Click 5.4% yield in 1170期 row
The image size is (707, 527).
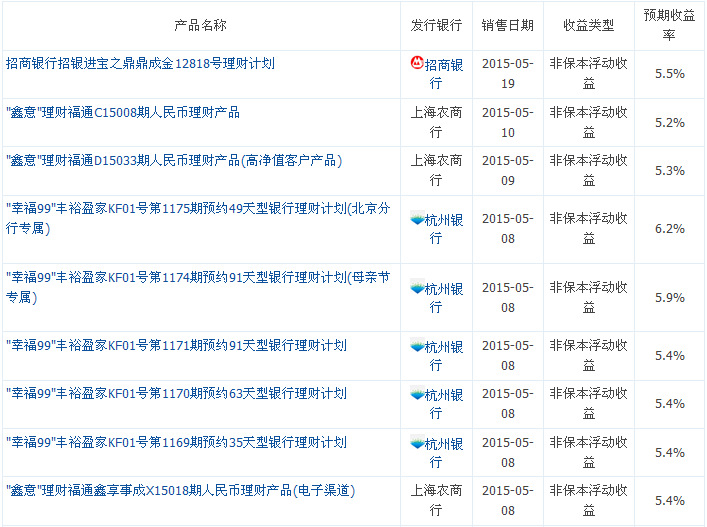point(670,403)
